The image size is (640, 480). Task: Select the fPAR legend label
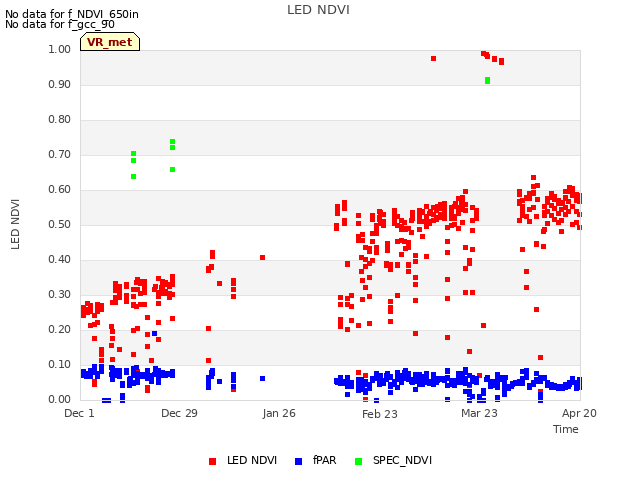click(x=324, y=460)
